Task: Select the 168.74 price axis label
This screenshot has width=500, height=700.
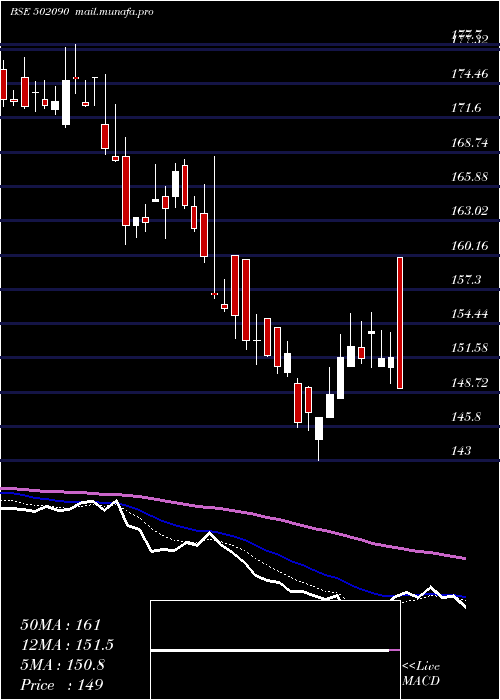Action: (x=469, y=143)
